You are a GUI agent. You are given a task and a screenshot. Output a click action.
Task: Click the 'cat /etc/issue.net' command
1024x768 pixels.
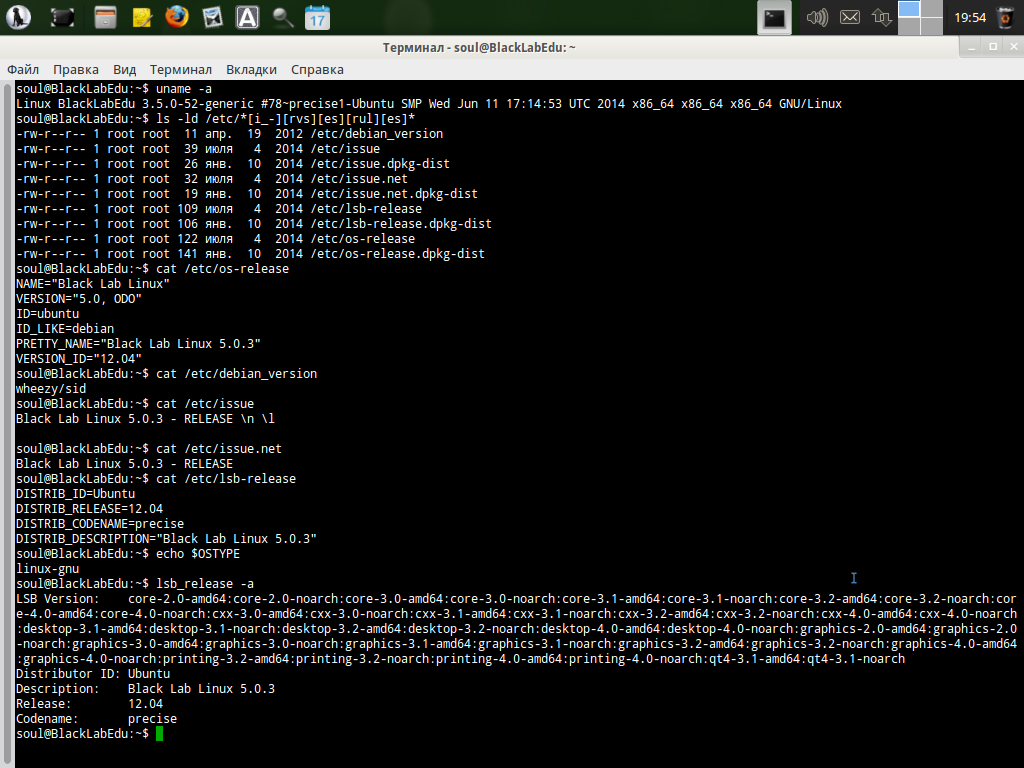pos(219,449)
